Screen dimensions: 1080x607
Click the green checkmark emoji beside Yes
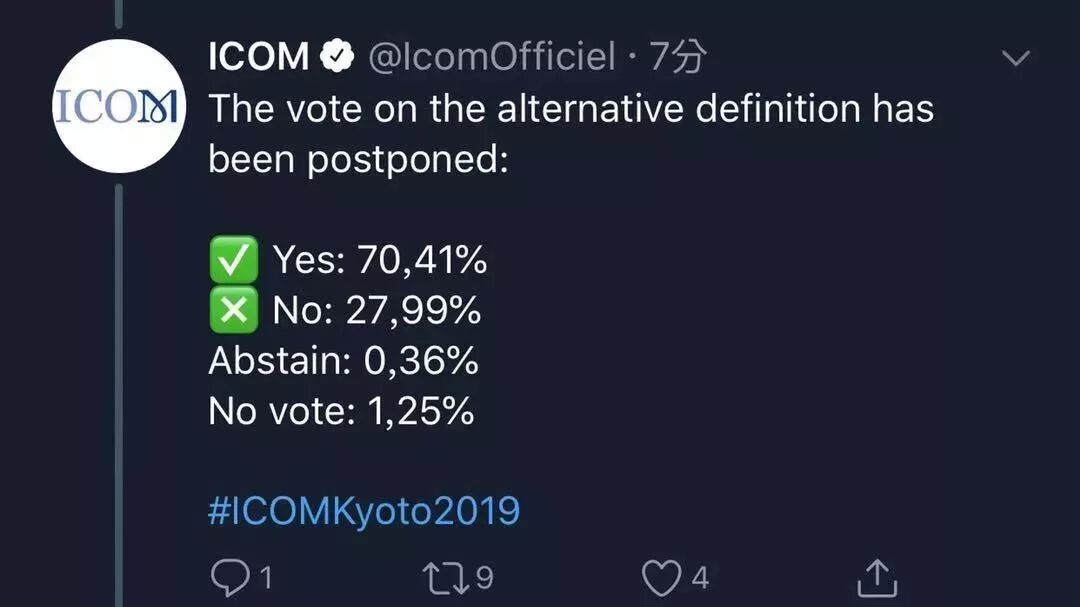[x=232, y=261]
